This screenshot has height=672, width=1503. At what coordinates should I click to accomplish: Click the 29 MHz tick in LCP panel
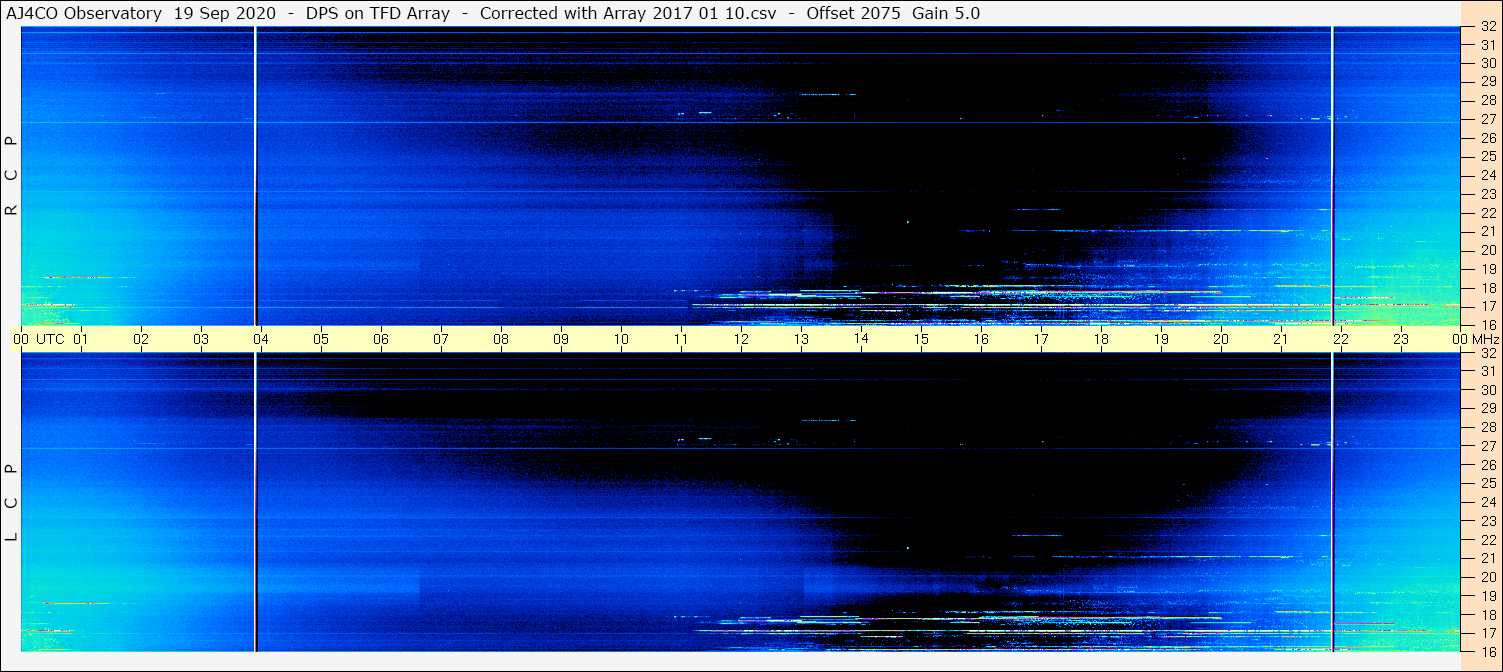pos(1488,409)
